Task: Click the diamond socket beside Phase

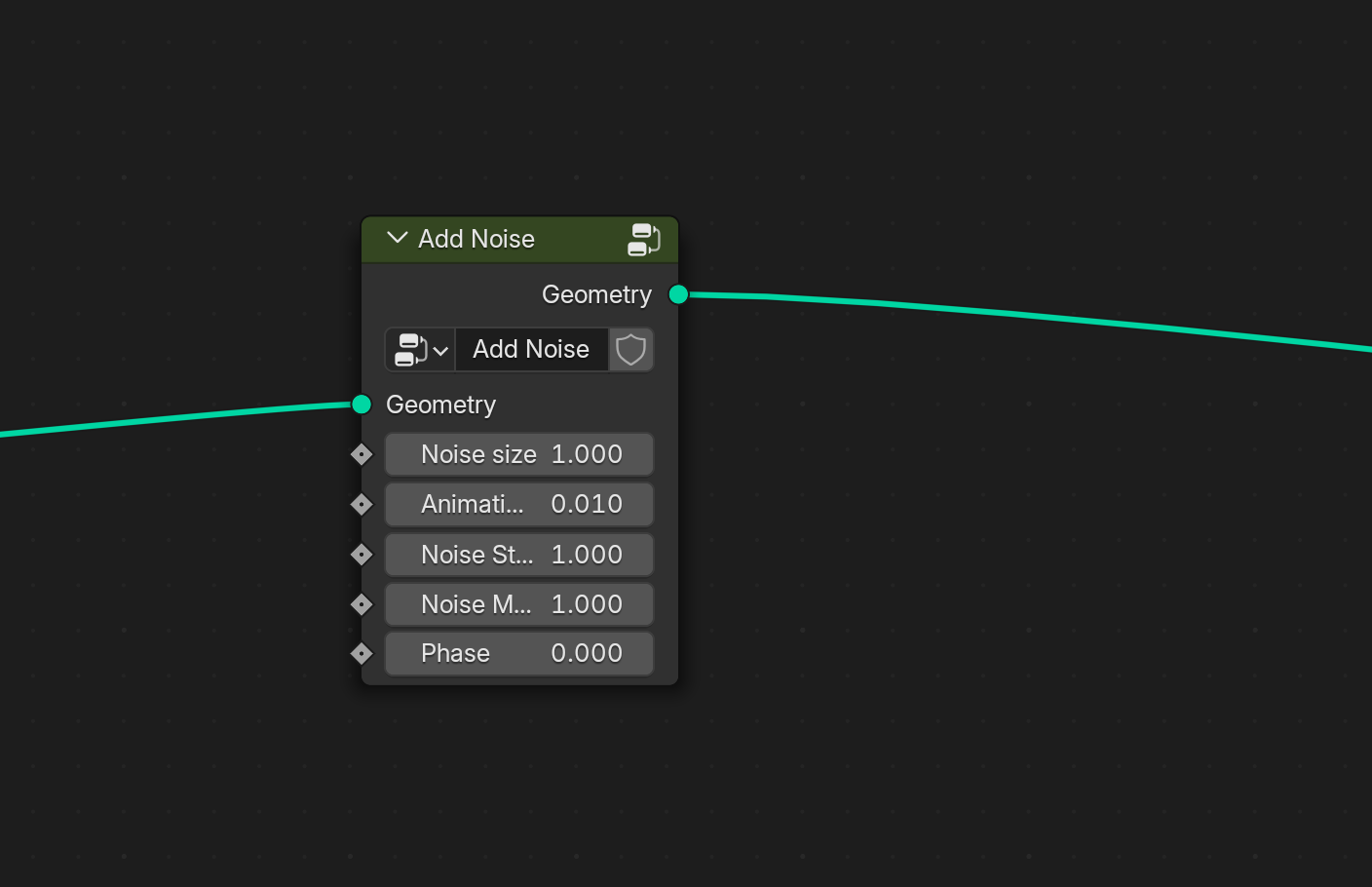Action: [362, 653]
